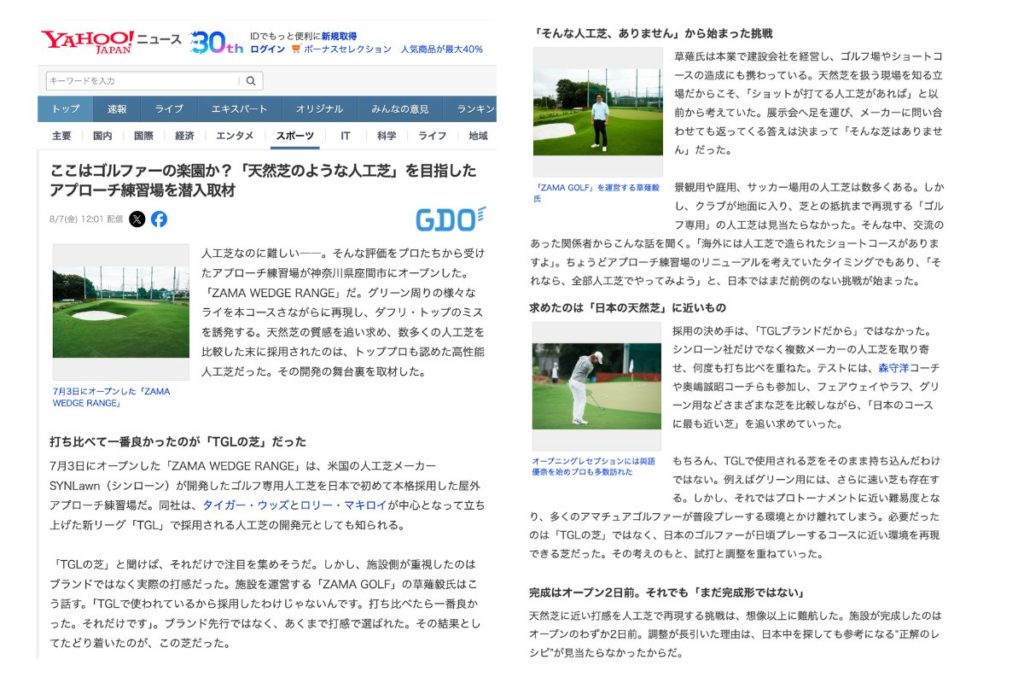Open the ZAMA WEDGE RANGE green photo

pos(121,311)
